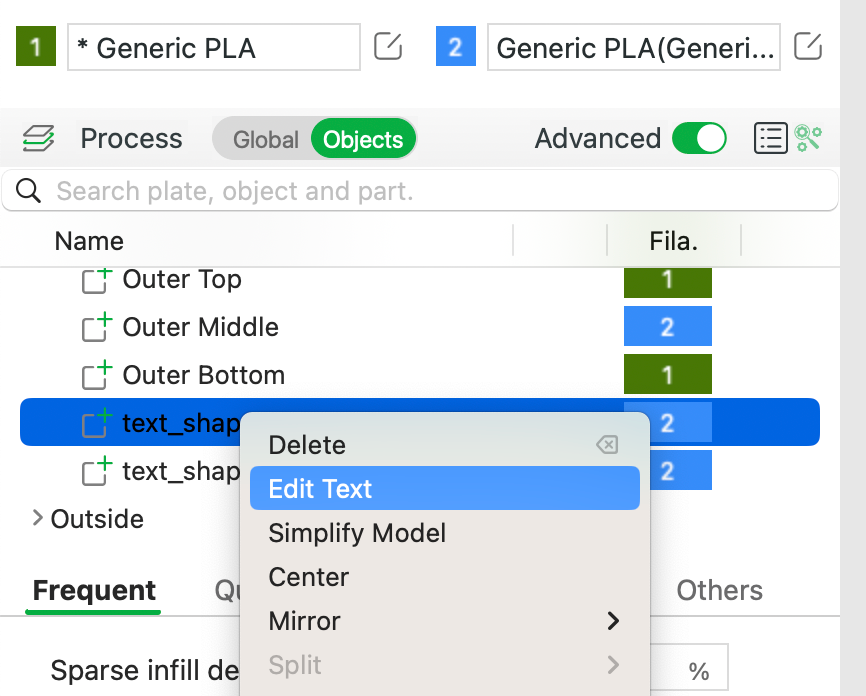The image size is (866, 696).
Task: Switch to the Others tab
Action: [x=720, y=590]
